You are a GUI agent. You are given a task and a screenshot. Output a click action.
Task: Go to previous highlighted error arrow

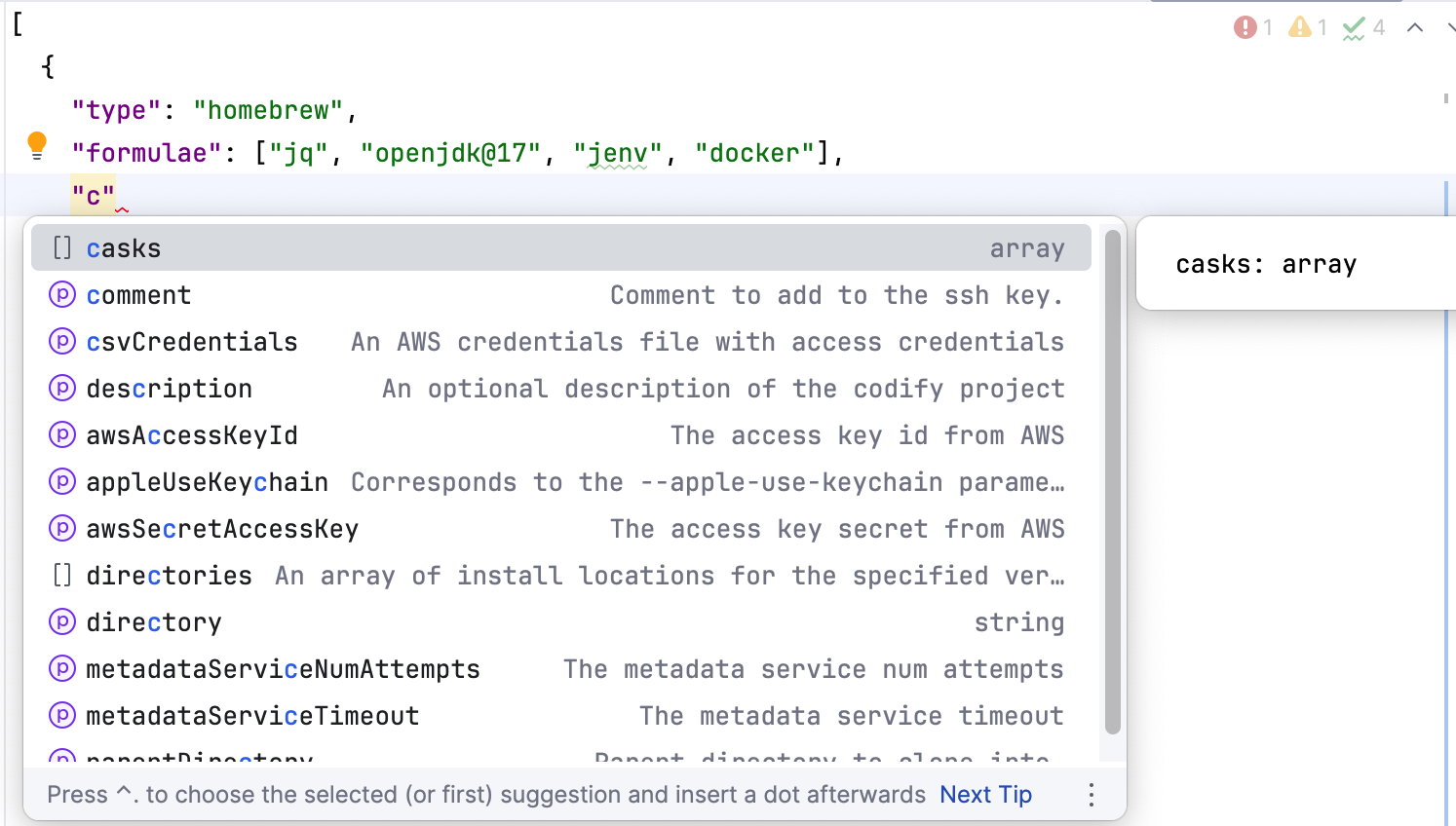coord(1415,28)
